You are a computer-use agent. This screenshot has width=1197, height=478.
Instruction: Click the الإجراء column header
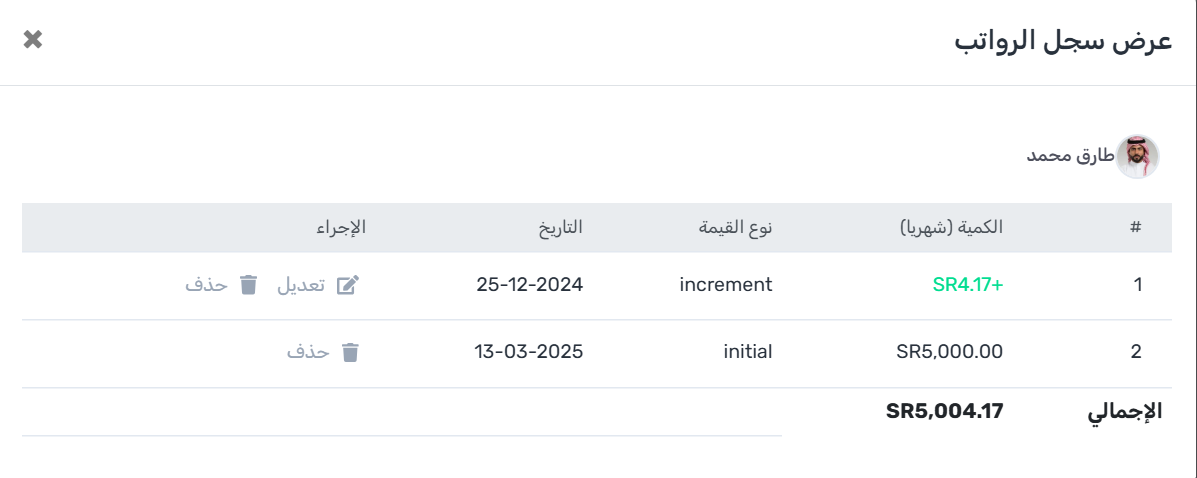[x=343, y=227]
